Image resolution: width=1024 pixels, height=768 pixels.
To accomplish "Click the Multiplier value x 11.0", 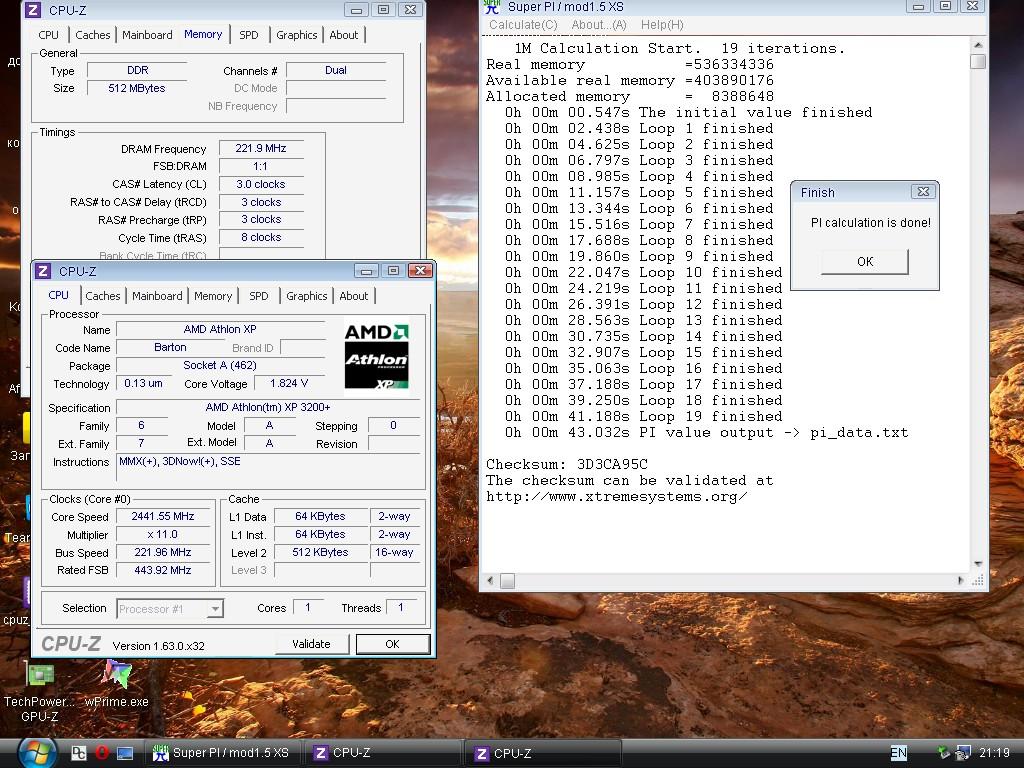I will pos(163,534).
